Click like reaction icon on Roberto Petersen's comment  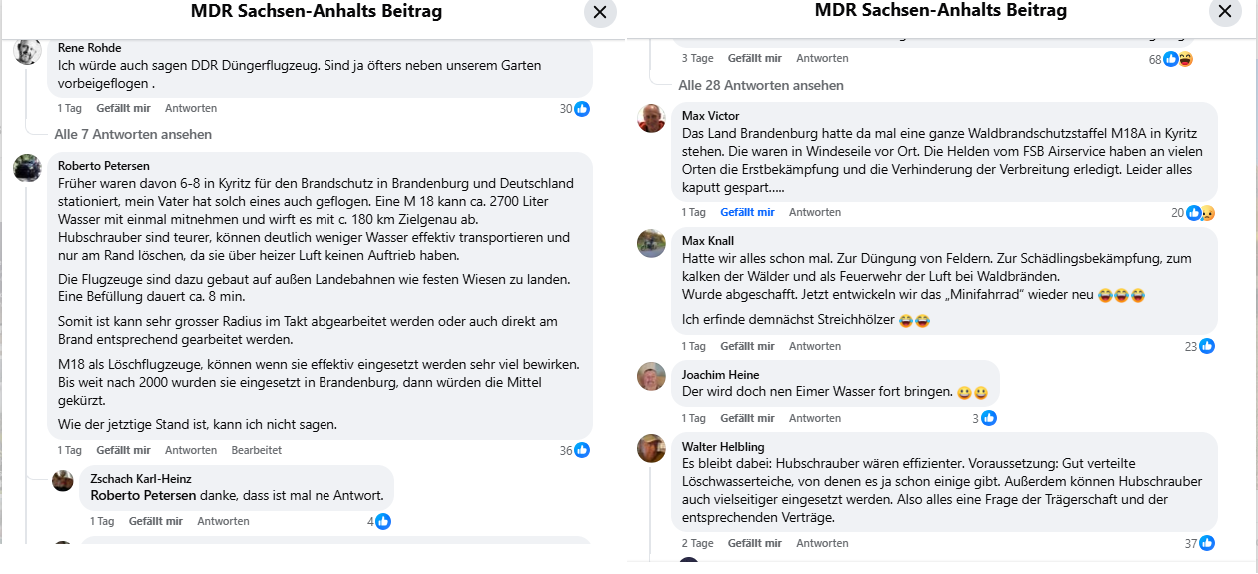(x=581, y=451)
